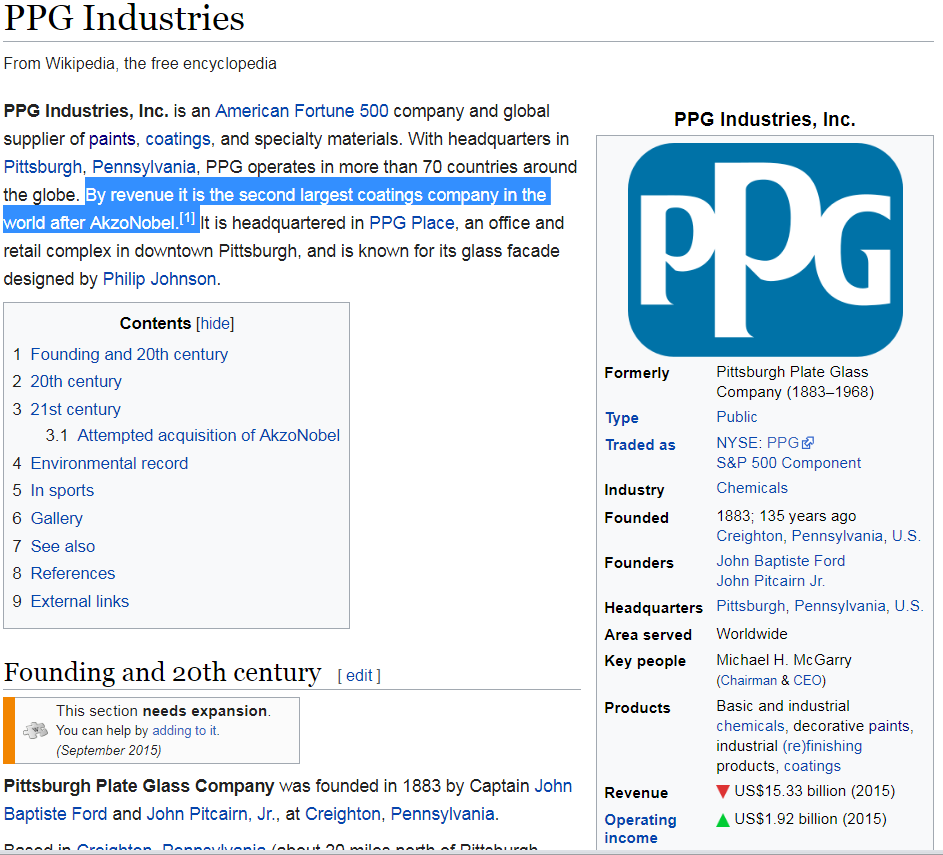Open John Baptiste Ford link in body paragraph
This screenshot has height=855, width=943.
coord(288,800)
